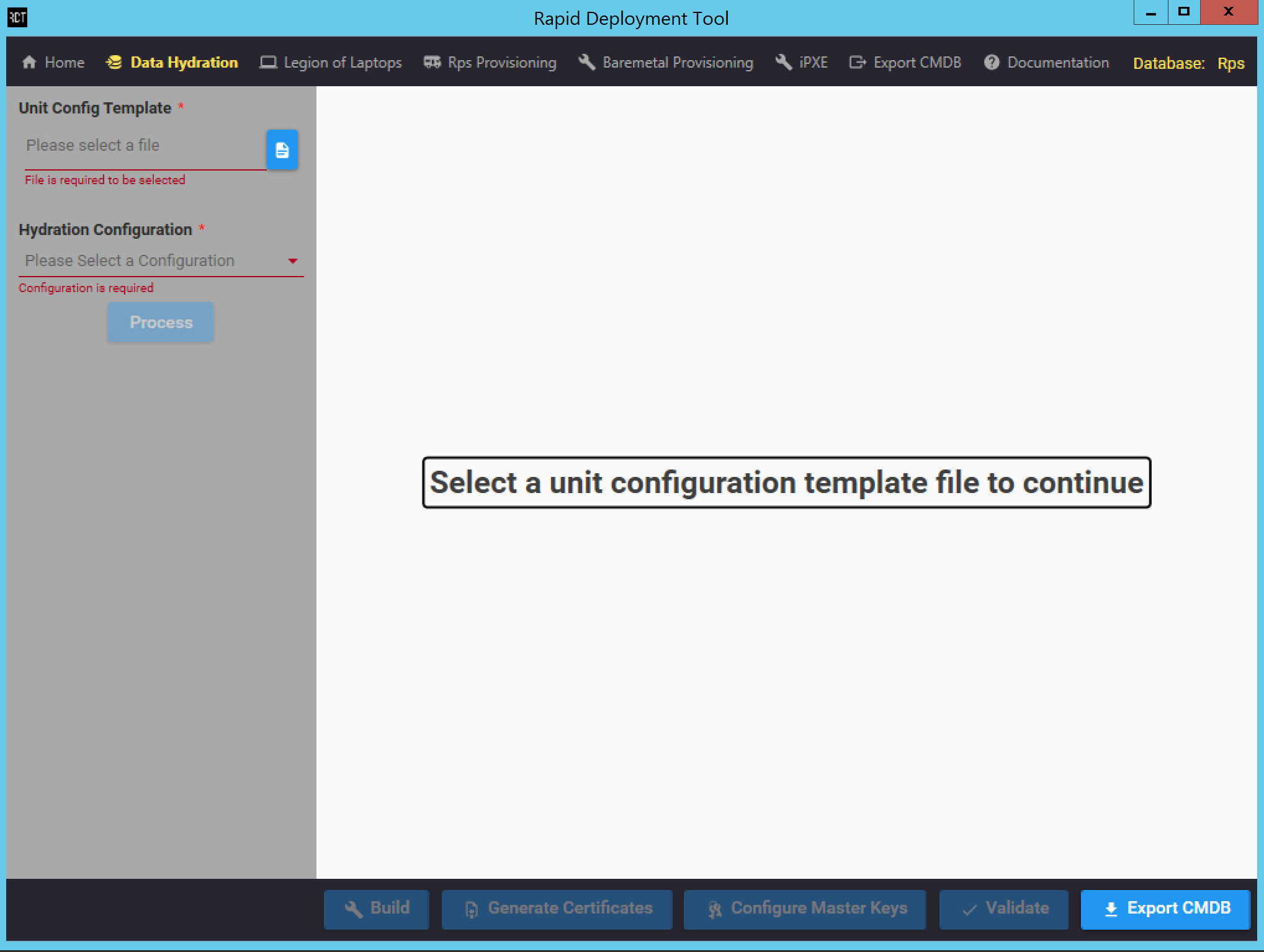Minimize the Rapid Deployment Tool window
Image resolution: width=1264 pixels, height=952 pixels.
(1151, 12)
